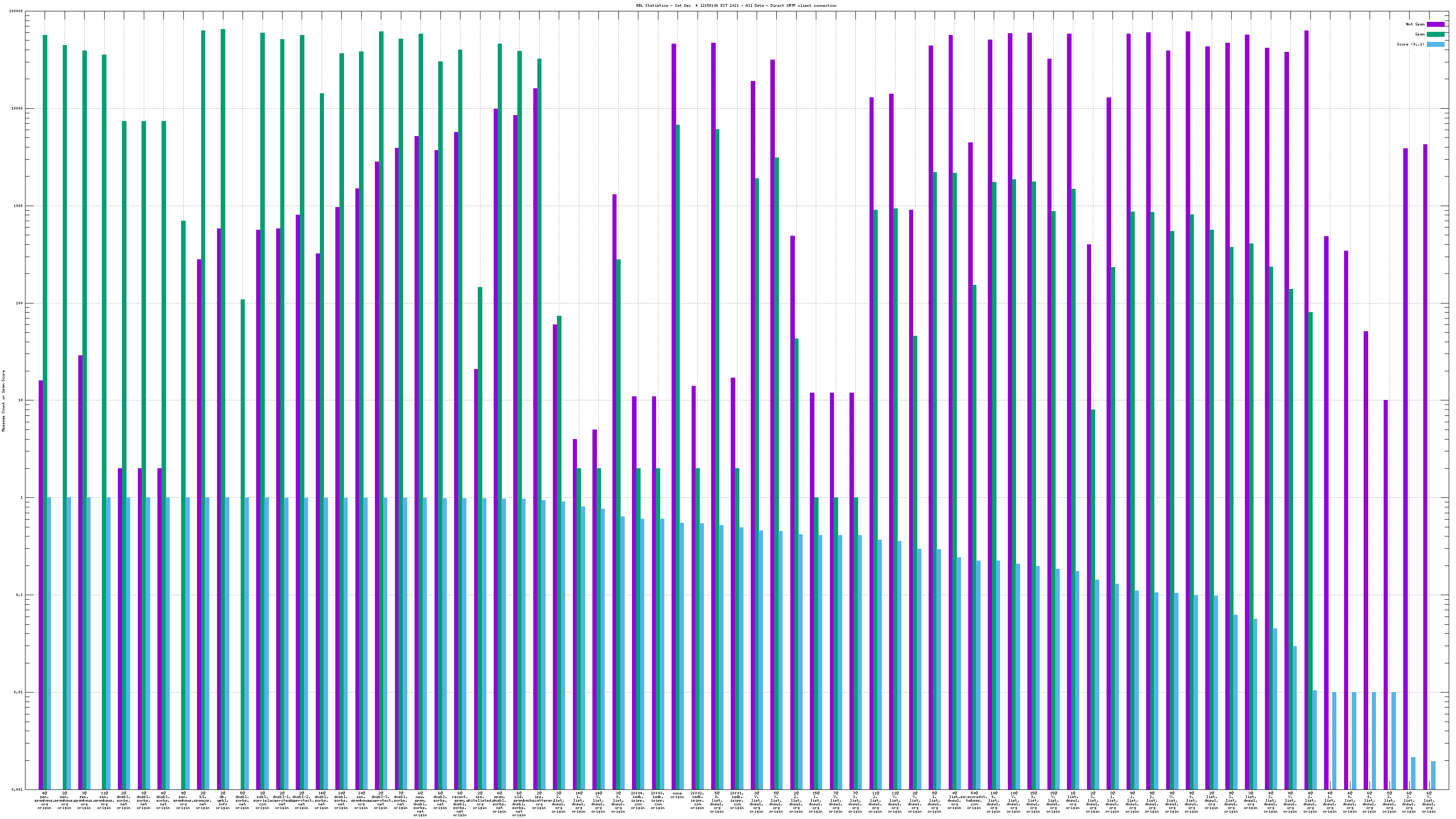The width and height of the screenshot is (1456, 819).
Task: Click the 100000 y-axis tick label
Action: pyautogui.click(x=16, y=11)
